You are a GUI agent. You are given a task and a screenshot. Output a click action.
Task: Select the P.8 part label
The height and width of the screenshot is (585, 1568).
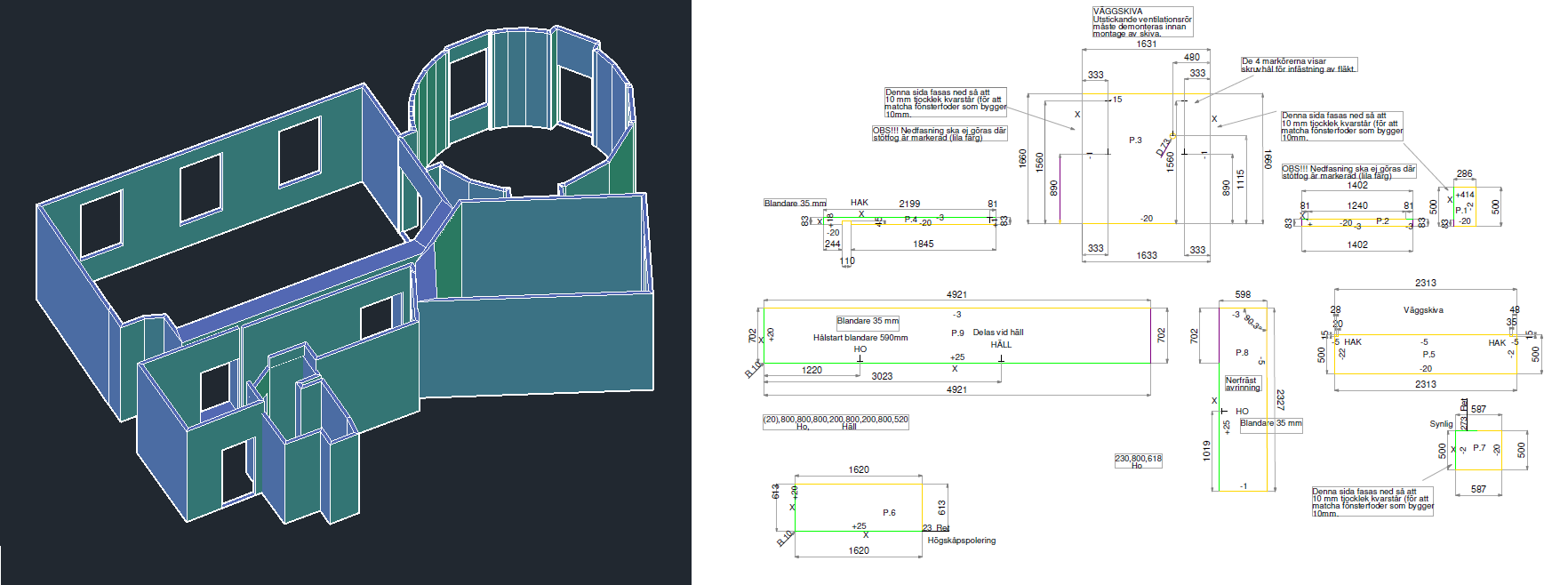[x=1242, y=353]
